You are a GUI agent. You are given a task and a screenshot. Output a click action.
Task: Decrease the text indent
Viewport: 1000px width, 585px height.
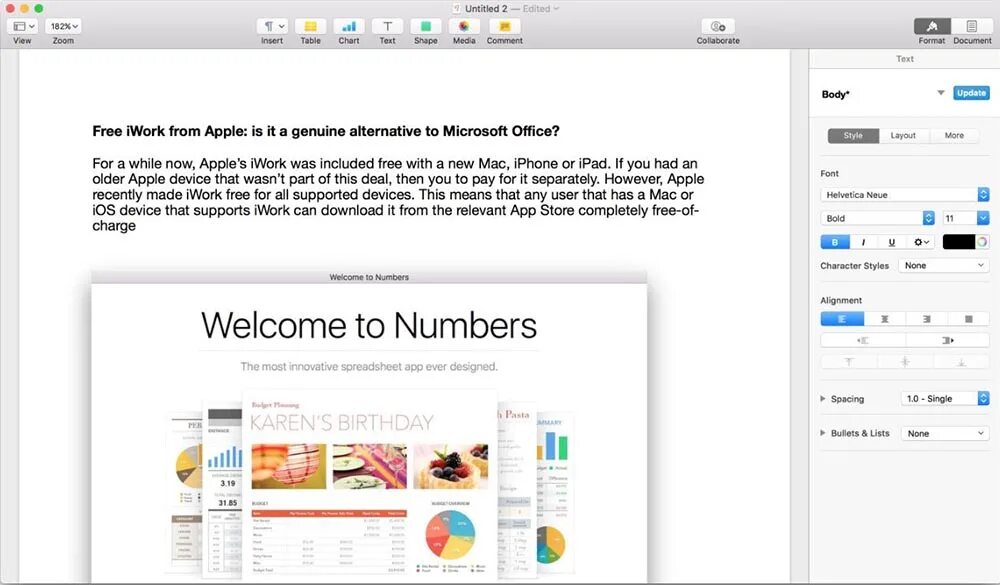pos(863,341)
